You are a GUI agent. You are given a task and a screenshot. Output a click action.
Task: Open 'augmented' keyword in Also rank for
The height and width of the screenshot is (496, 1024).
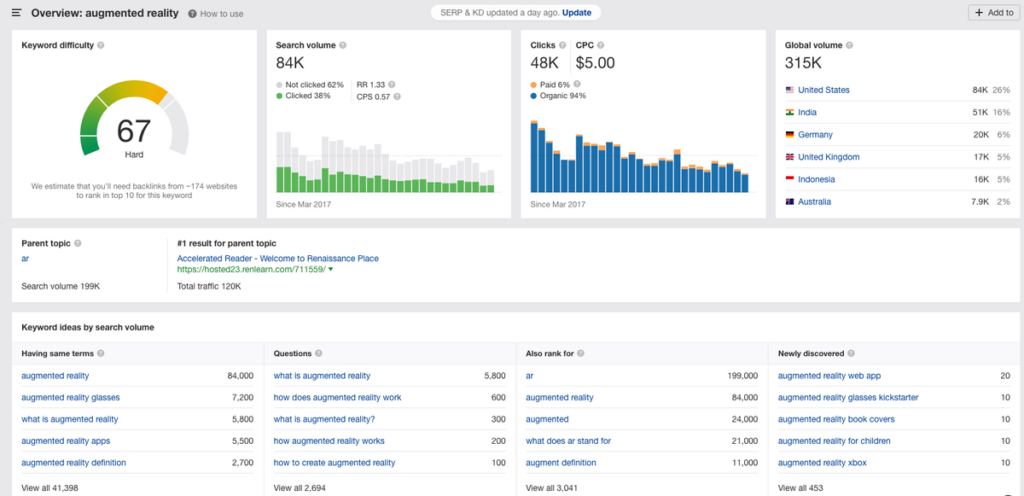[547, 419]
